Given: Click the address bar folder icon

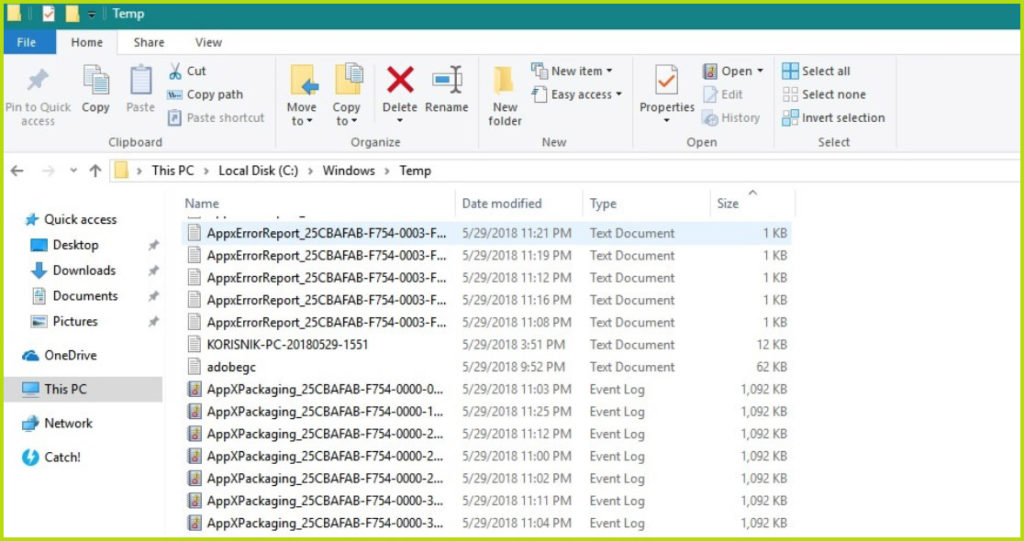Looking at the screenshot, I should pos(121,171).
